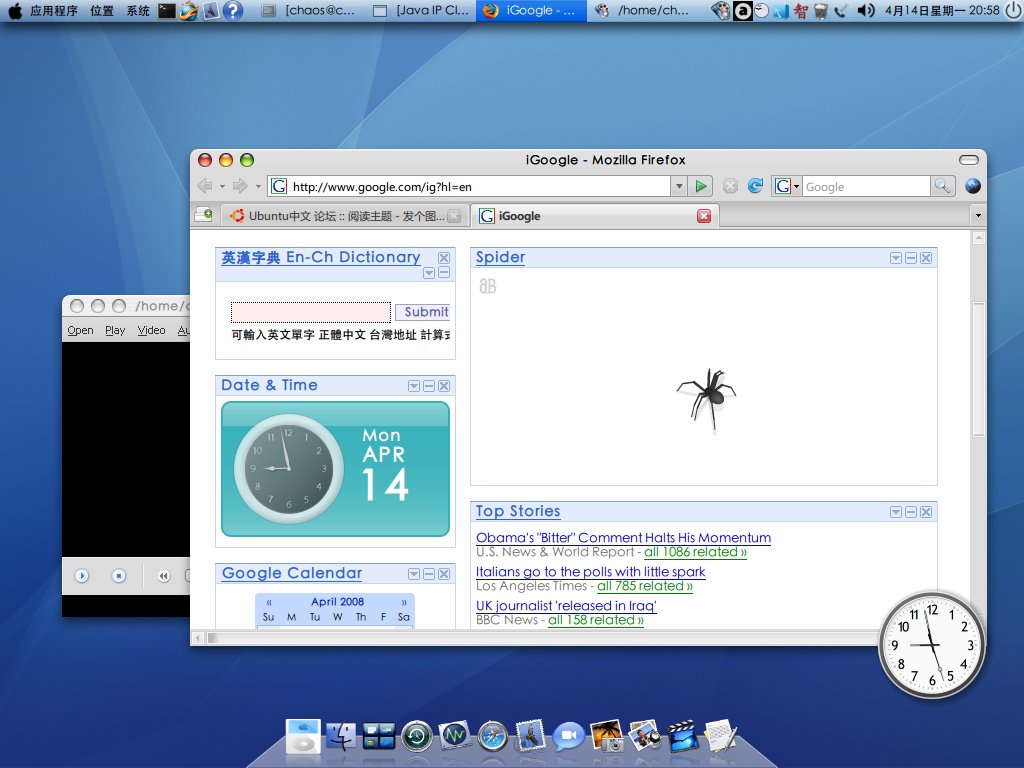Switch to the Ubuntu中文 论坛 tab
Image resolution: width=1024 pixels, height=768 pixels.
point(345,216)
